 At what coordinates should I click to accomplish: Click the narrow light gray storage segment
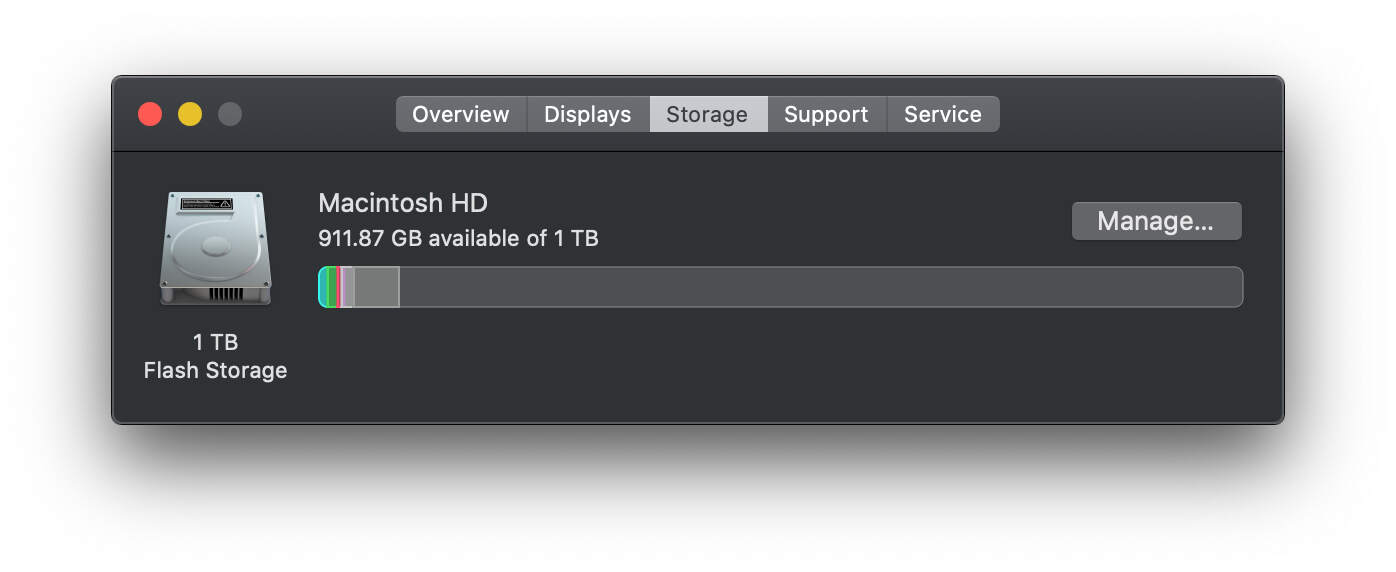tap(348, 287)
